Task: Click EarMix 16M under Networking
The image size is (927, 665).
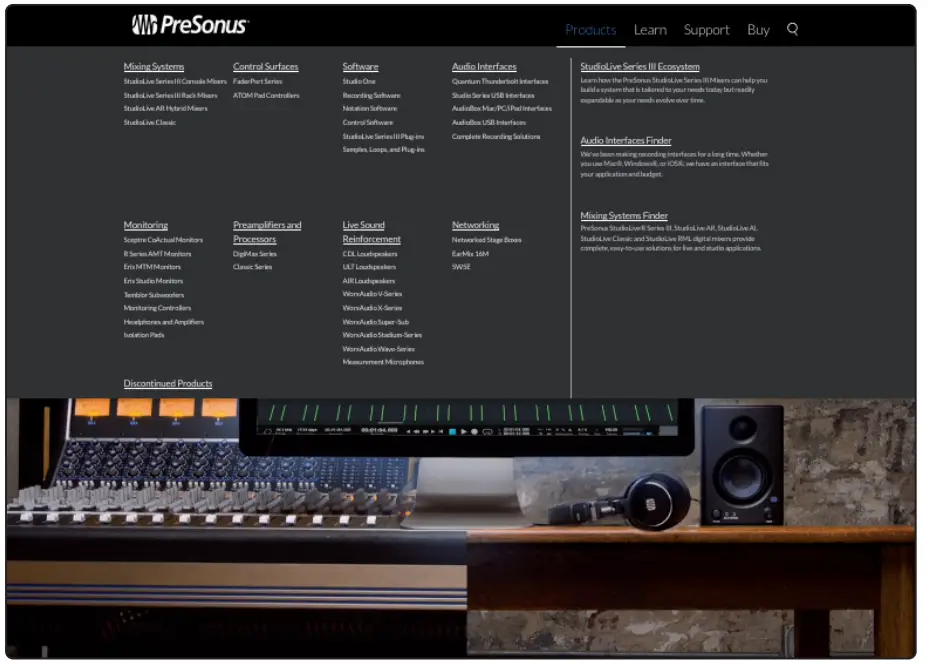Action: click(x=470, y=252)
